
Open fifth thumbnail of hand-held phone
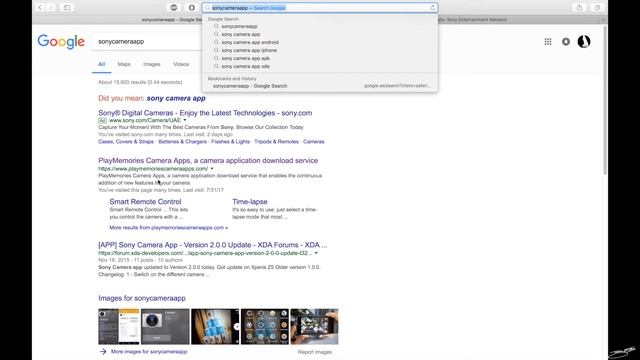(x=314, y=327)
